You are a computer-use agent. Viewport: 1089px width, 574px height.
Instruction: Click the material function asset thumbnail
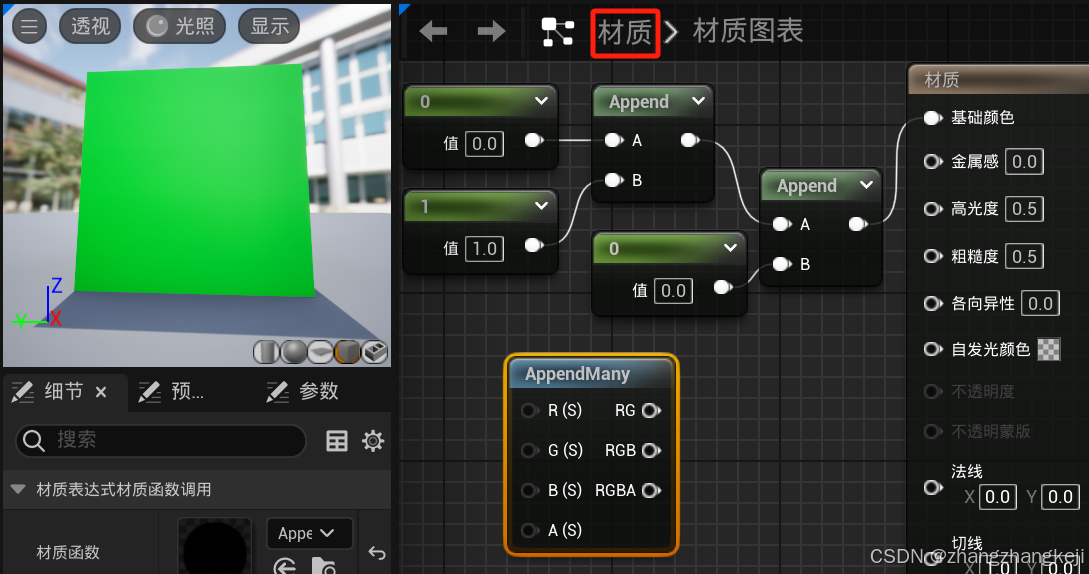tap(214, 546)
